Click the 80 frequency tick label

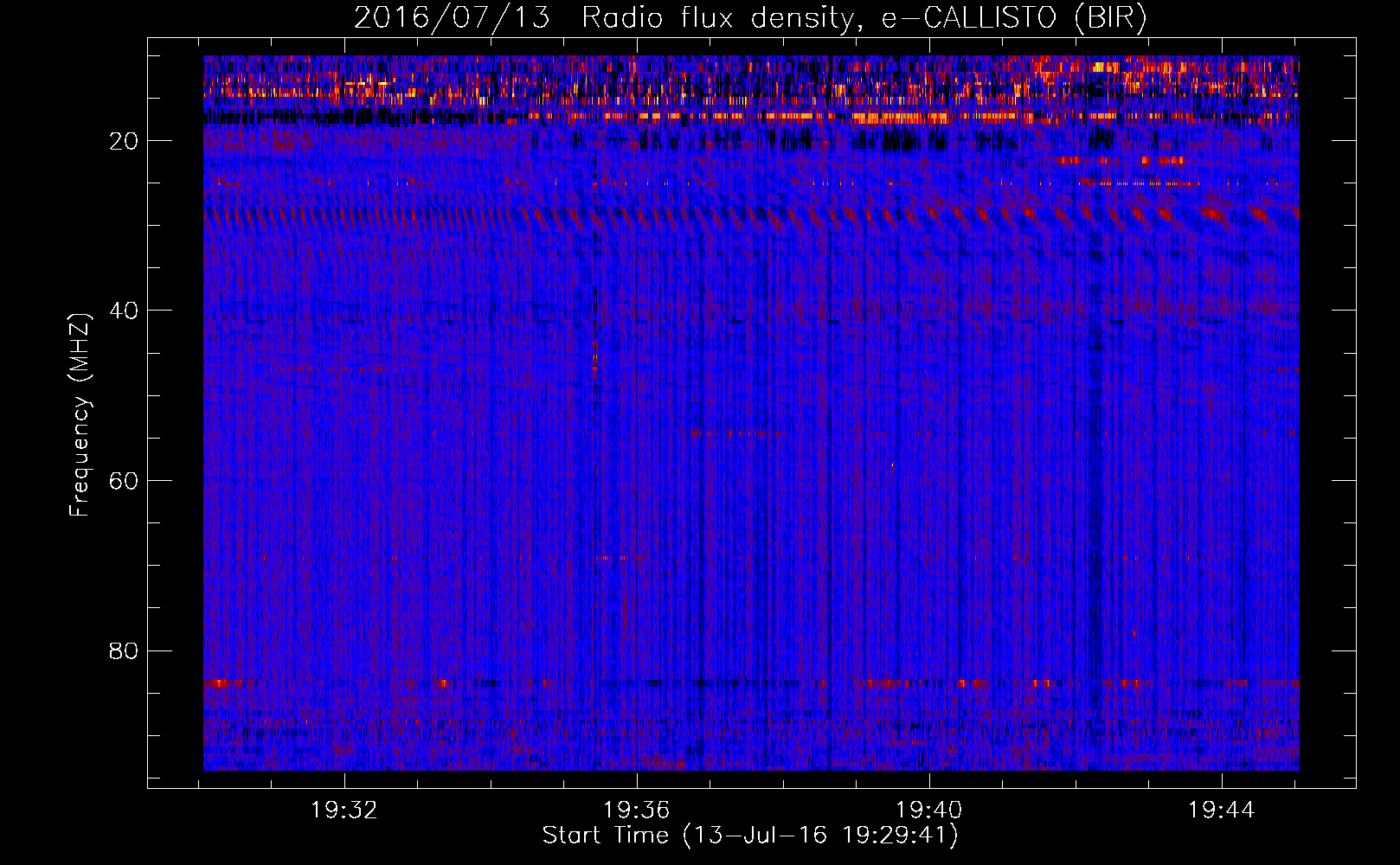(x=125, y=650)
